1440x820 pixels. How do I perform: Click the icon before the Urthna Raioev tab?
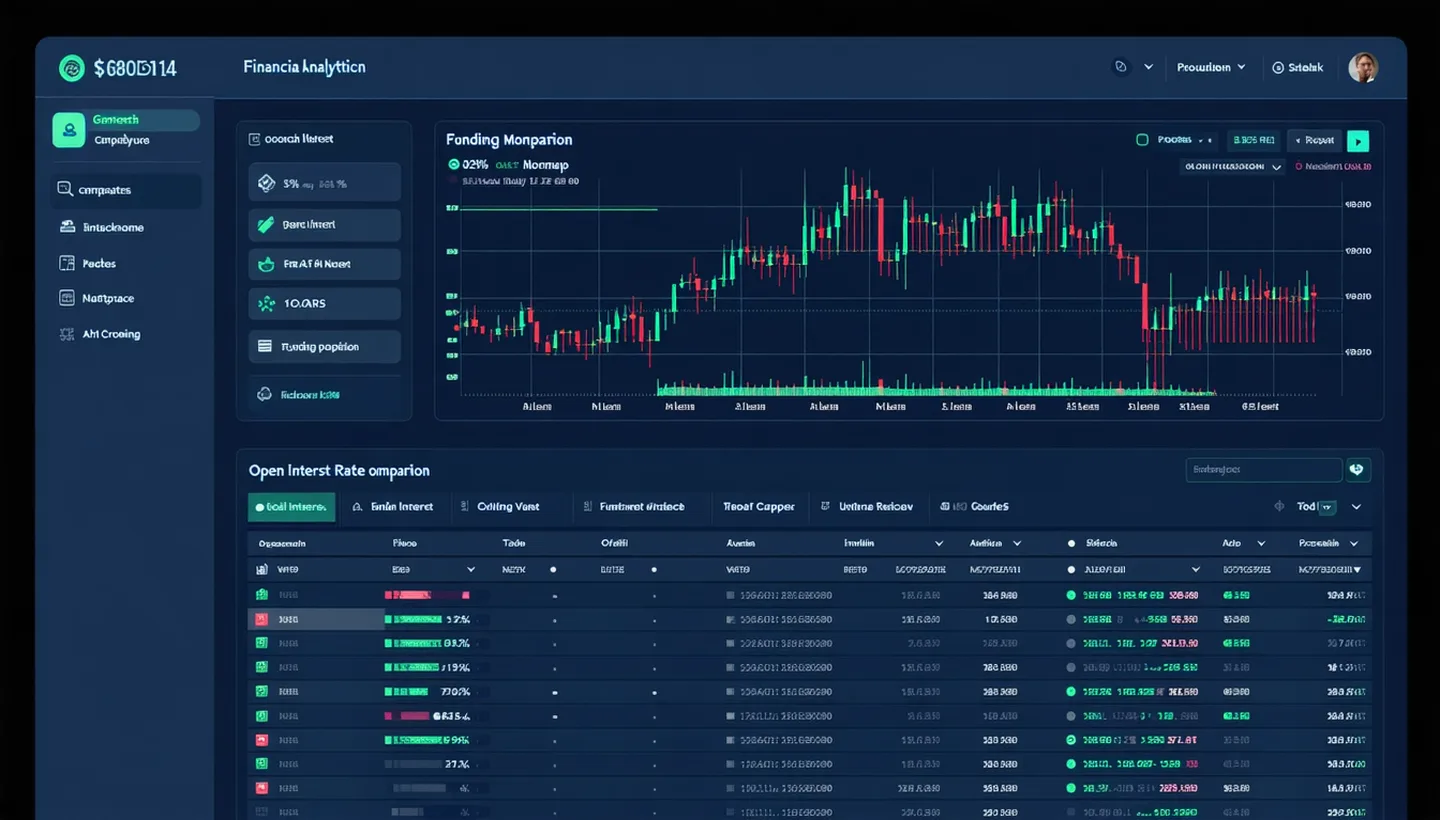825,507
